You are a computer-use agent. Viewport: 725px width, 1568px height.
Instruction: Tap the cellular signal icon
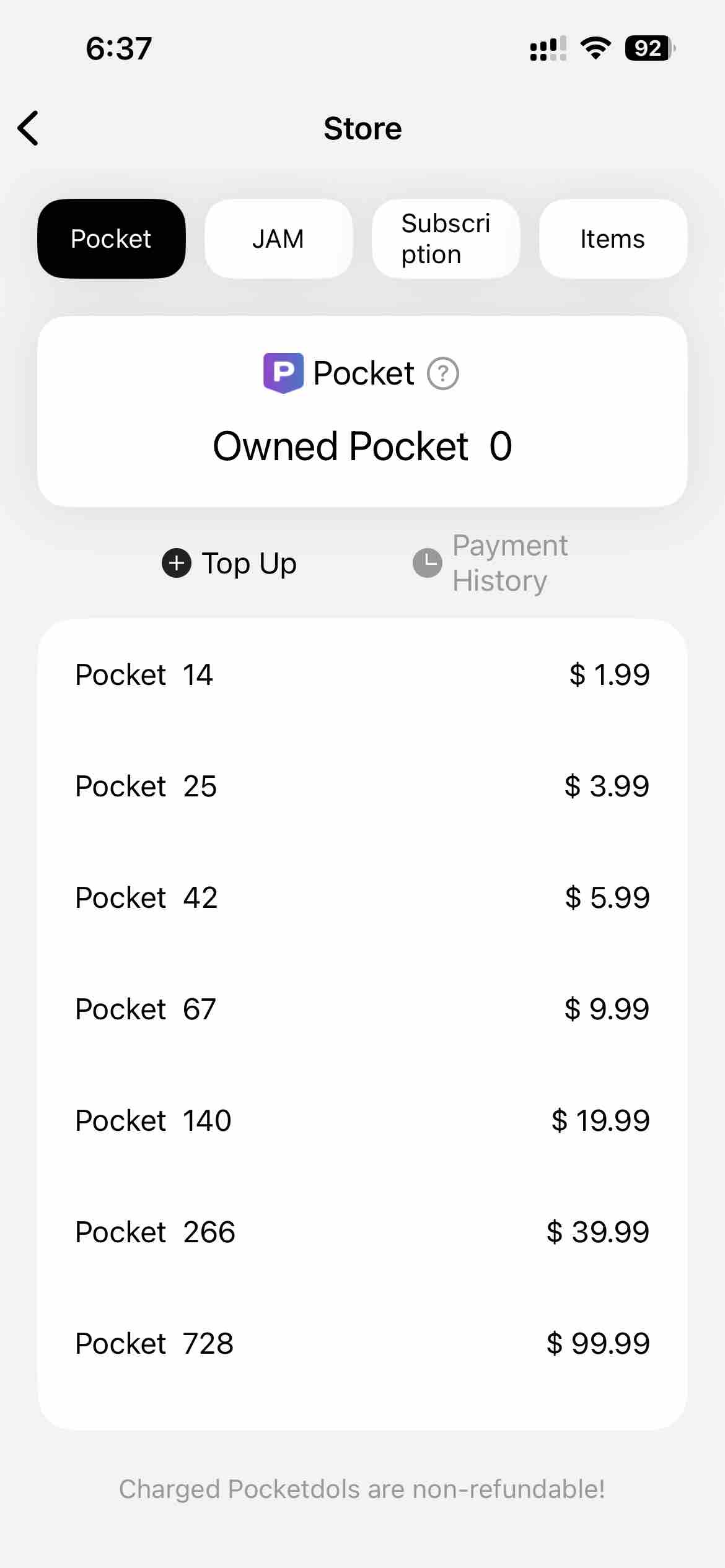[548, 48]
